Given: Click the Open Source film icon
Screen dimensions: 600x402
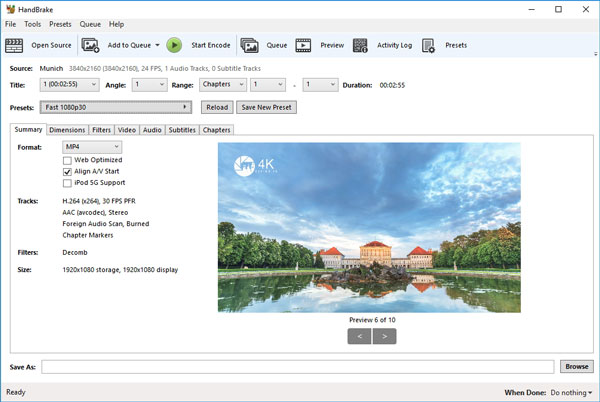Looking at the screenshot, I should tap(14, 45).
